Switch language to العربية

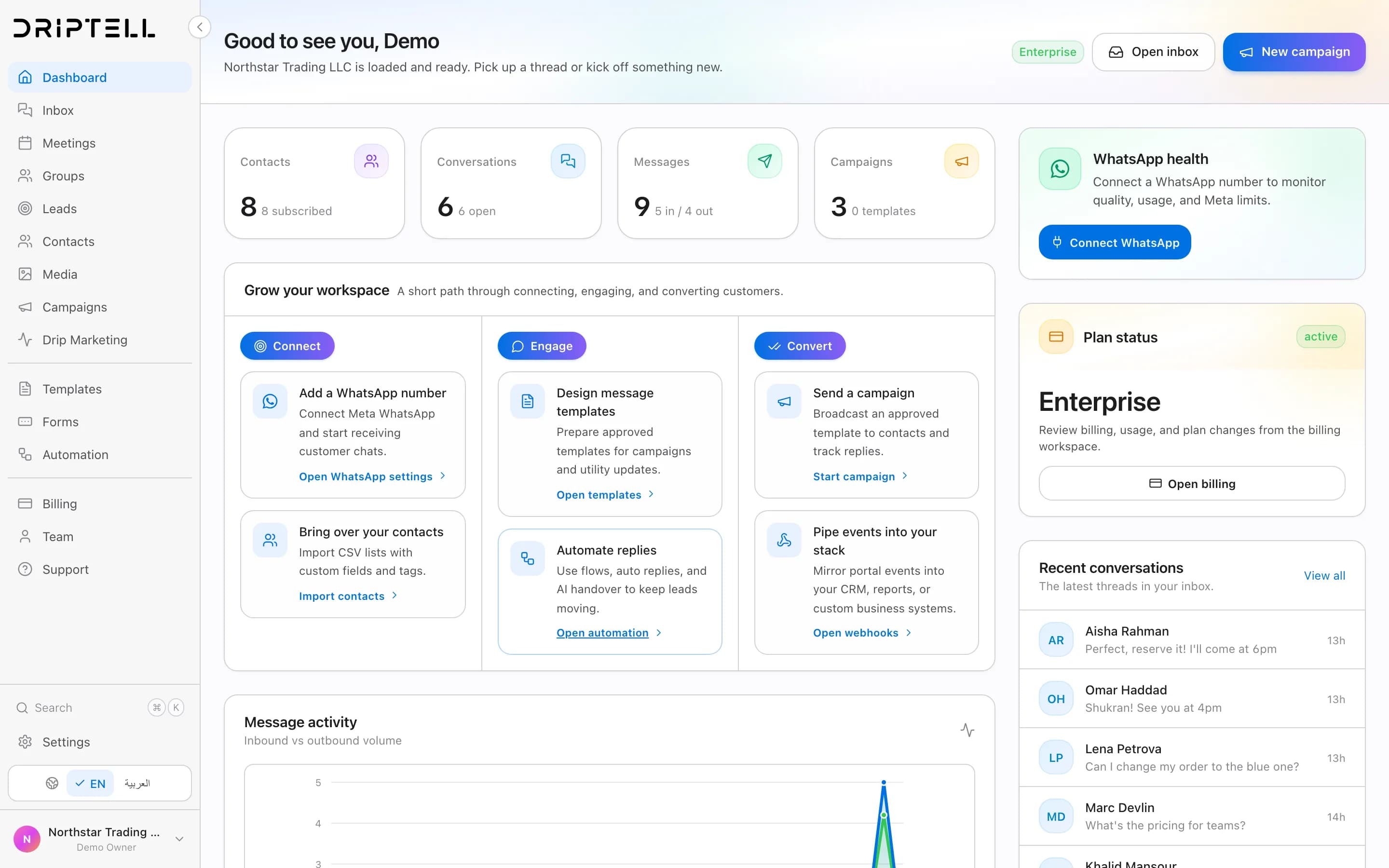137,784
